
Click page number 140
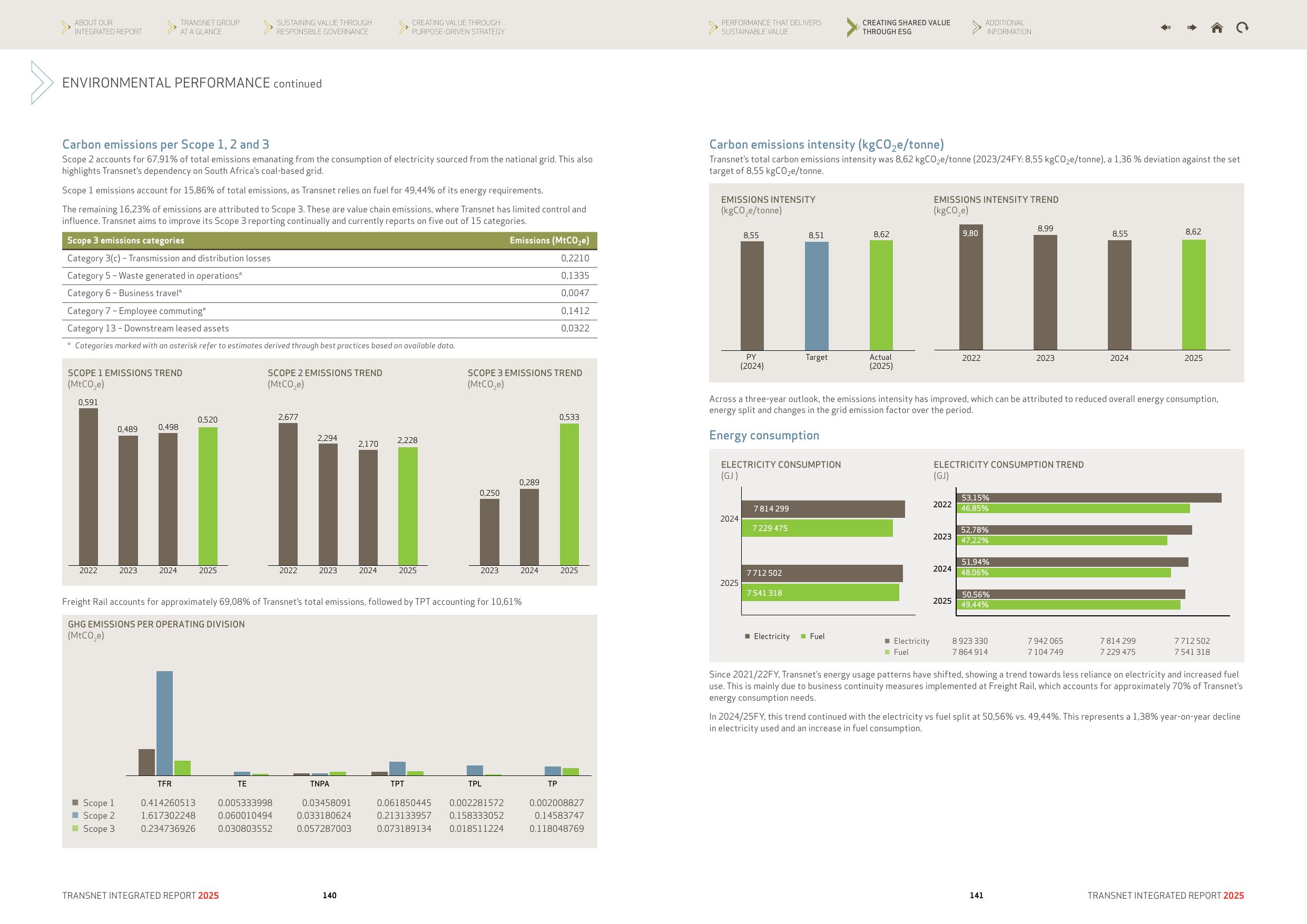pos(330,896)
